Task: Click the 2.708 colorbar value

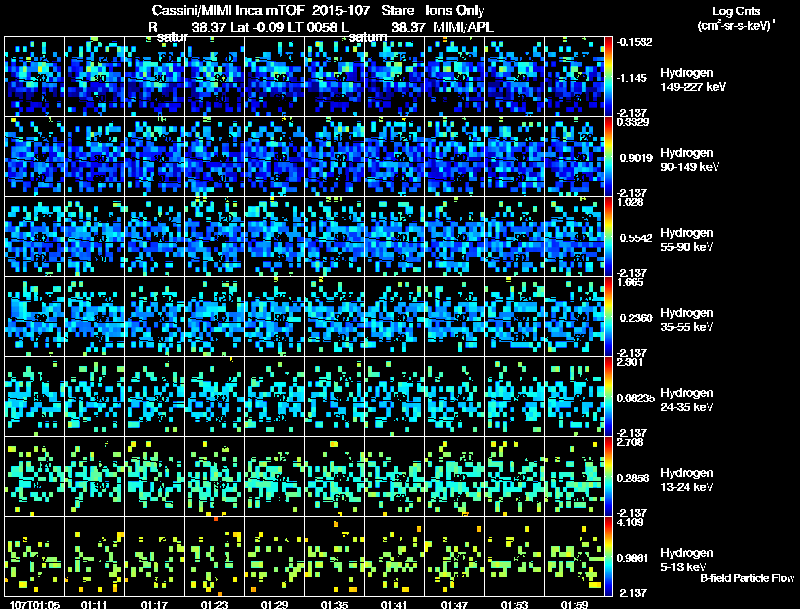Action: pos(630,442)
